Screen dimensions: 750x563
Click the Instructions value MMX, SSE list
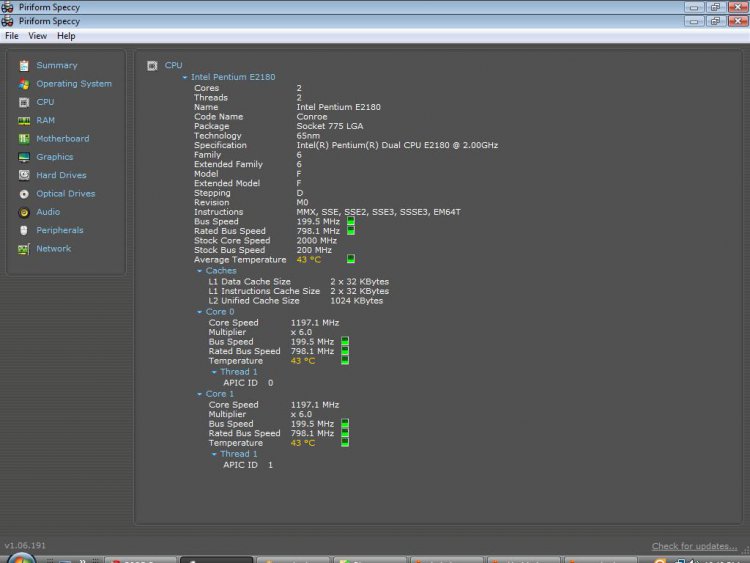(378, 212)
